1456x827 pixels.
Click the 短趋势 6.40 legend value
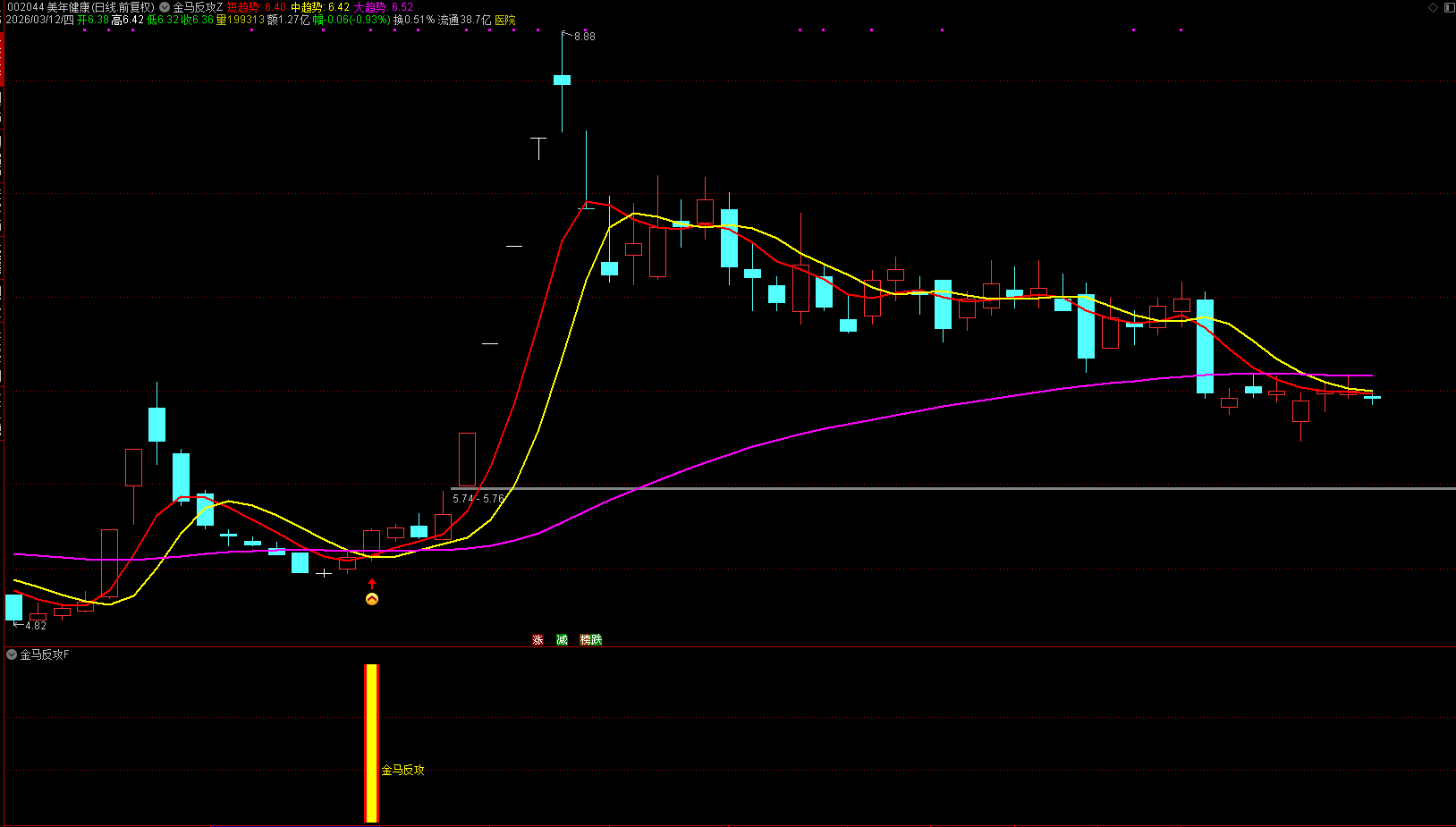pyautogui.click(x=257, y=7)
